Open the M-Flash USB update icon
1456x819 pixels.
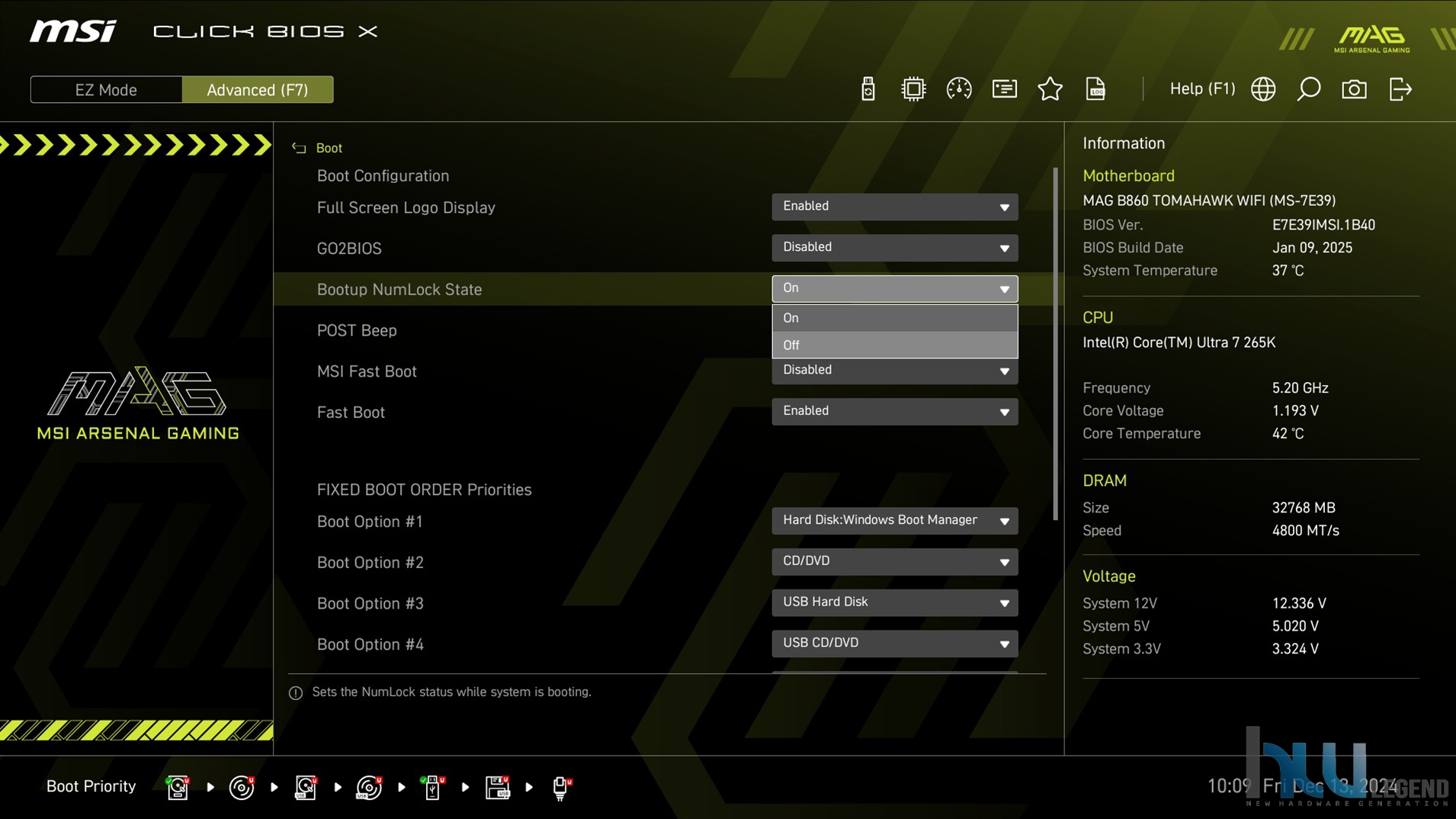868,89
